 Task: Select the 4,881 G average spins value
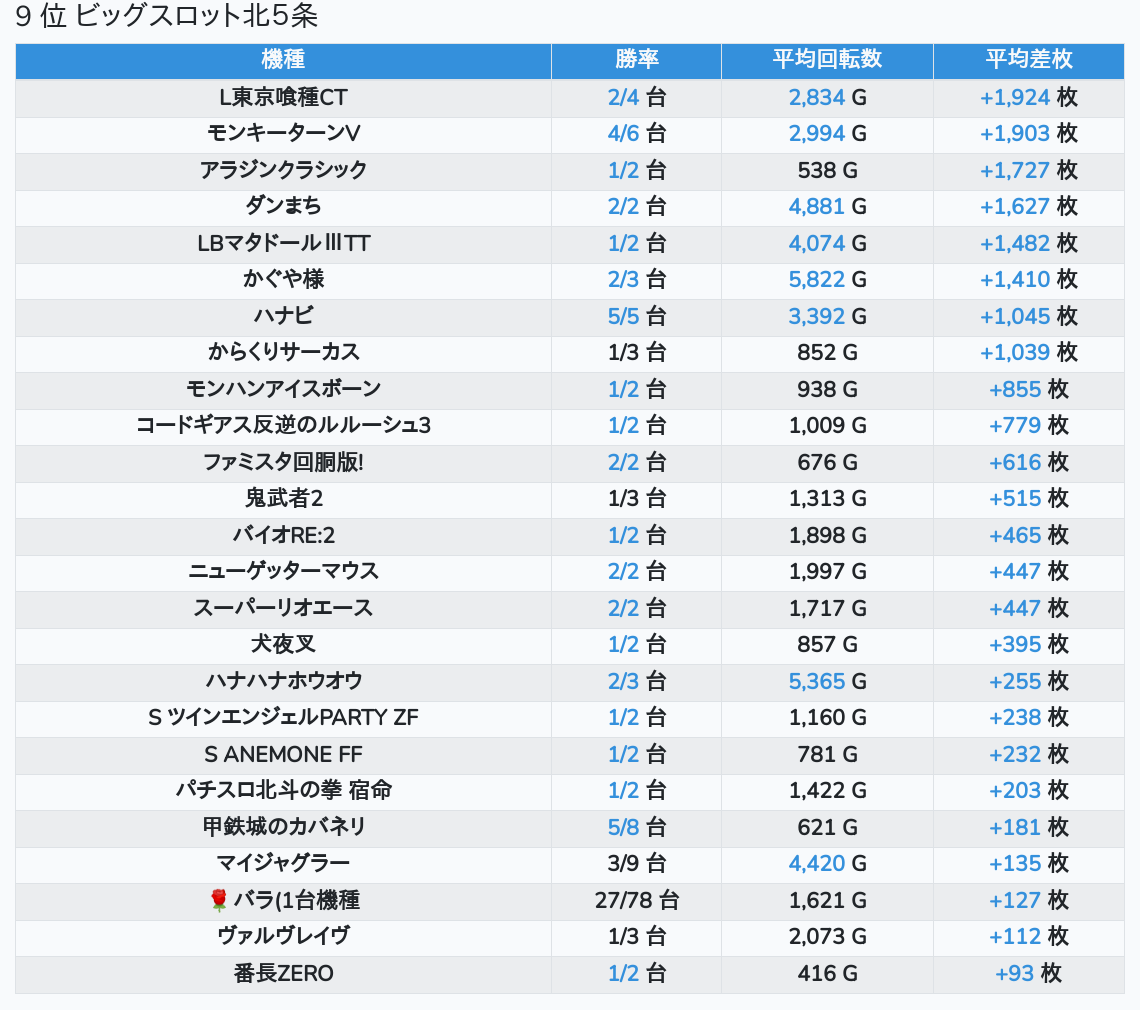(x=827, y=207)
